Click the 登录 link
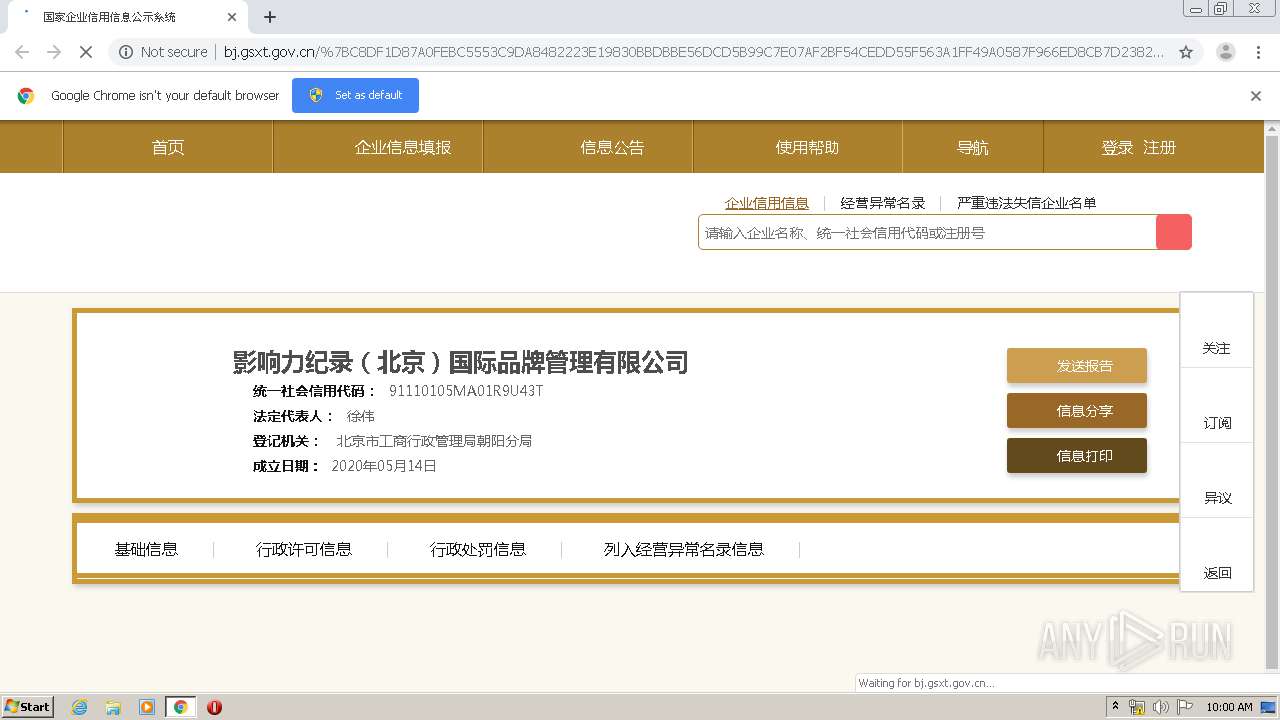This screenshot has height=720, width=1280. (1117, 147)
